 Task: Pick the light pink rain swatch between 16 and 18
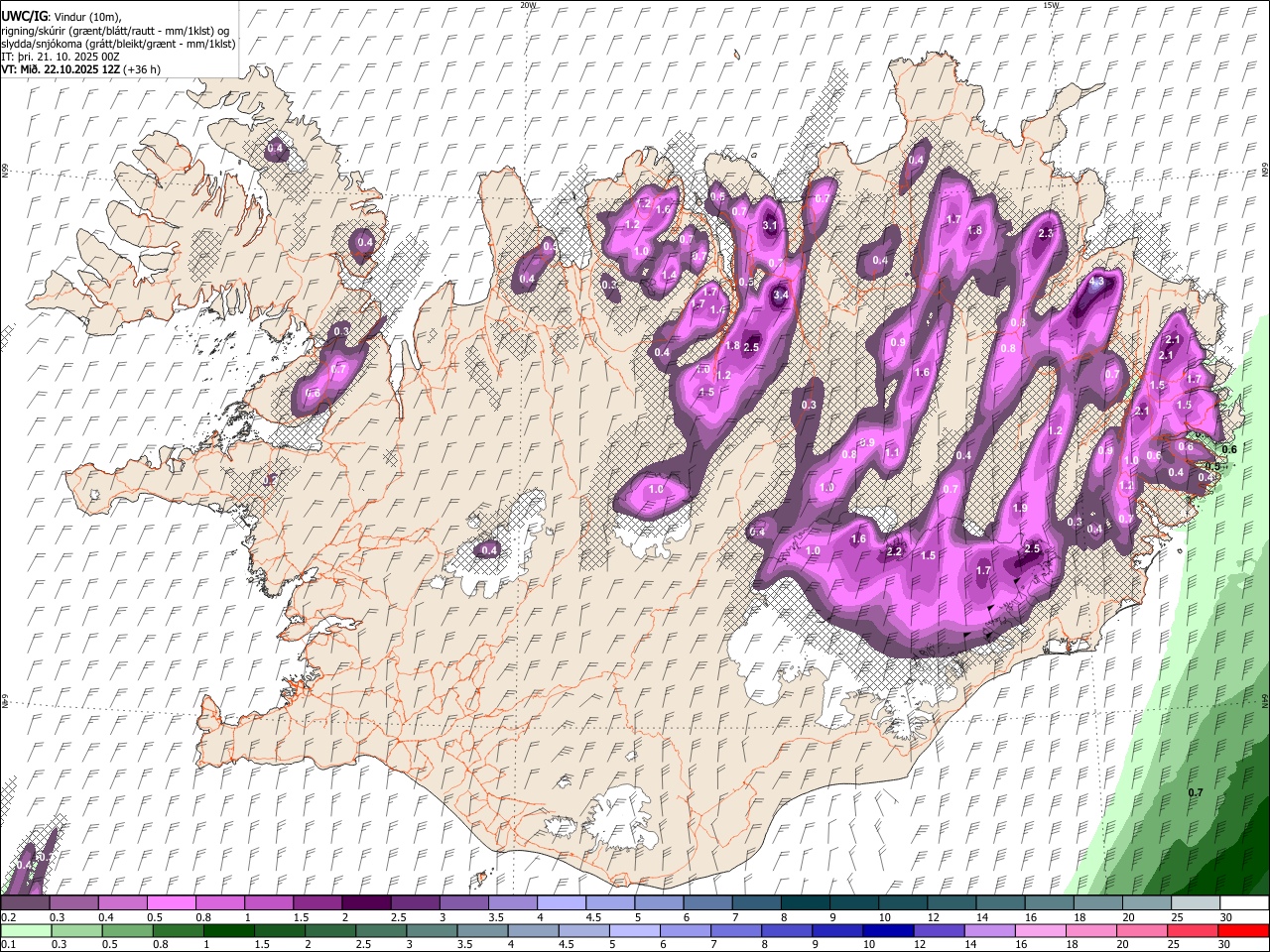click(1040, 930)
